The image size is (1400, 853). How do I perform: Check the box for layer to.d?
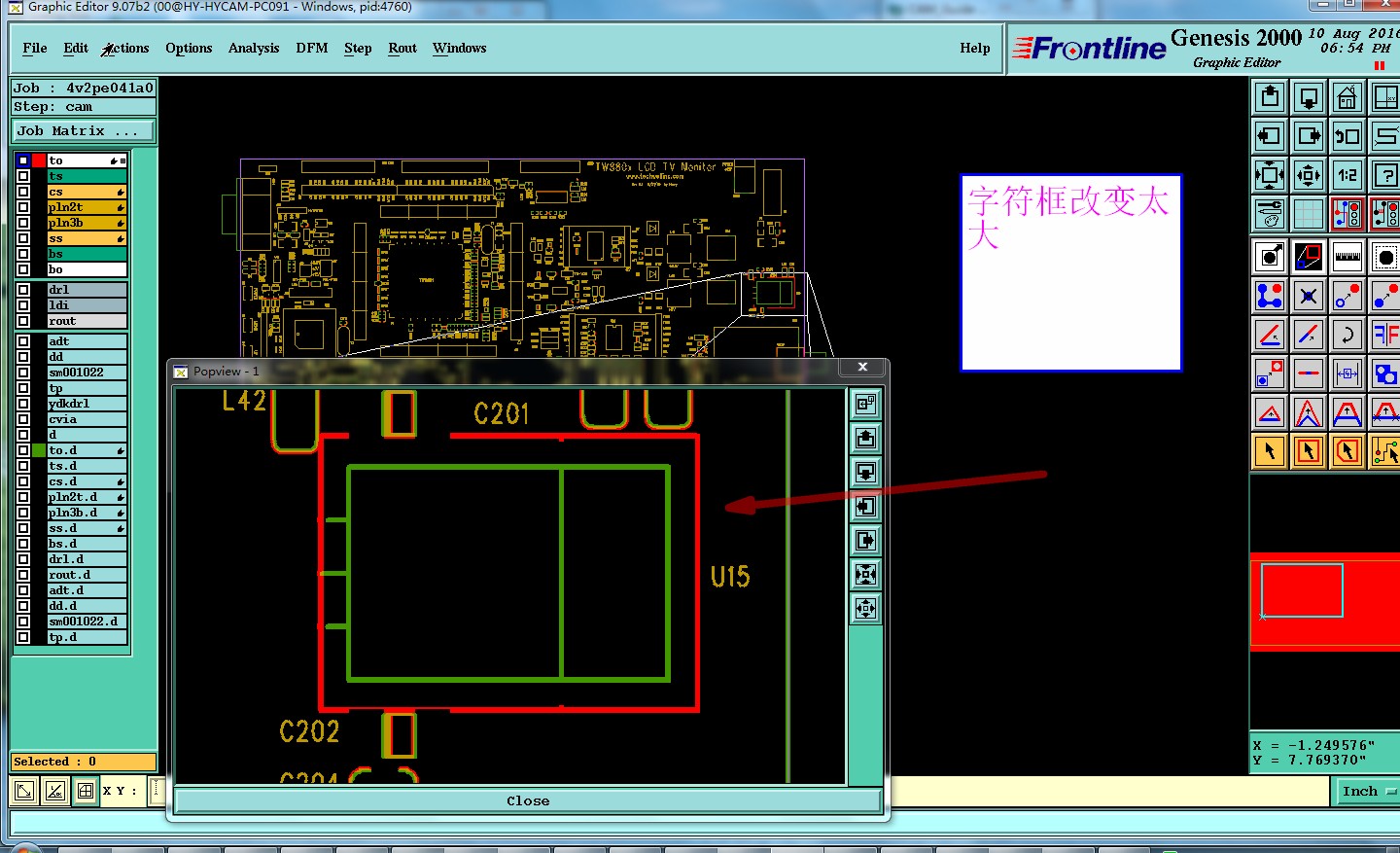click(x=22, y=450)
